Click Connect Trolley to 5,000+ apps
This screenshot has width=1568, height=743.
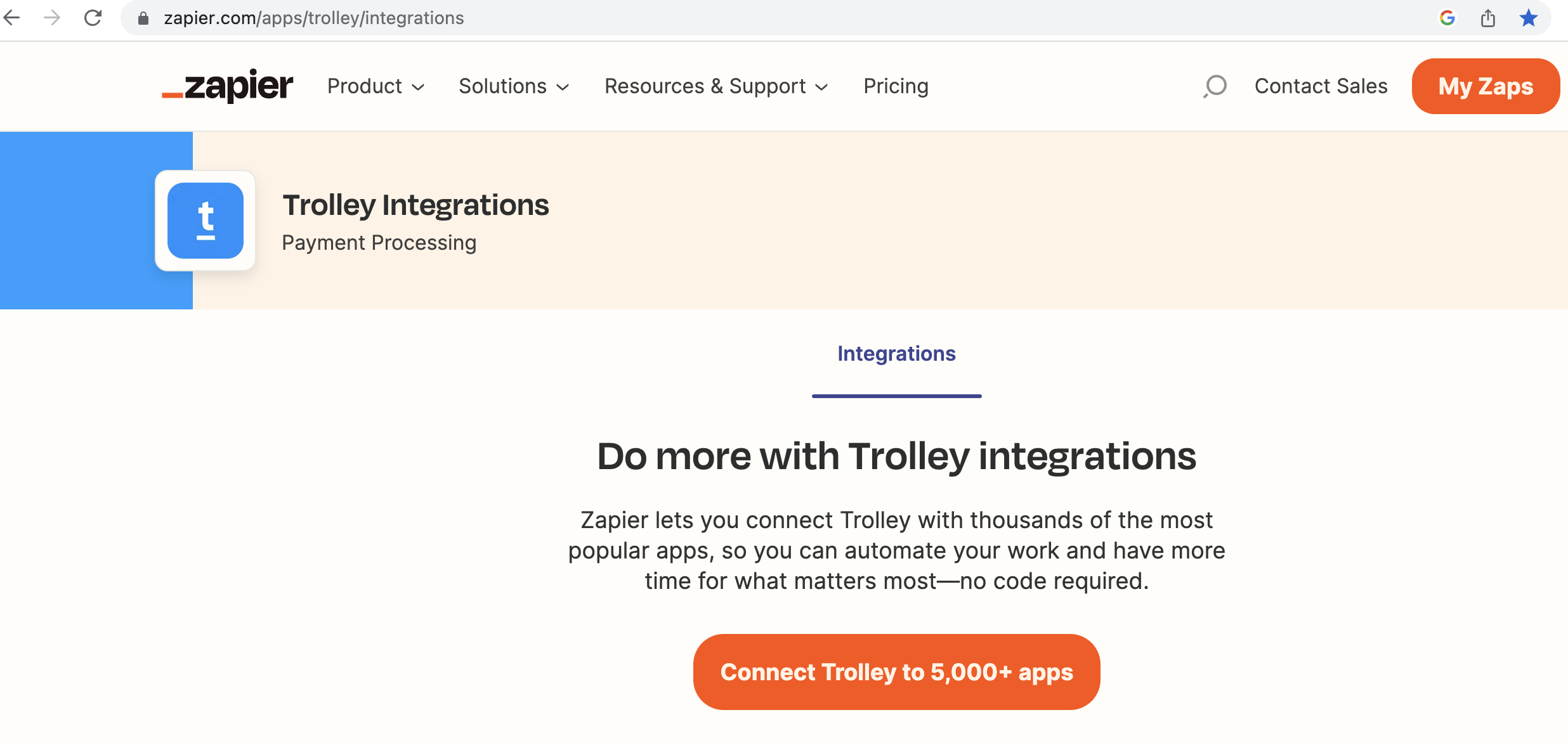tap(896, 672)
